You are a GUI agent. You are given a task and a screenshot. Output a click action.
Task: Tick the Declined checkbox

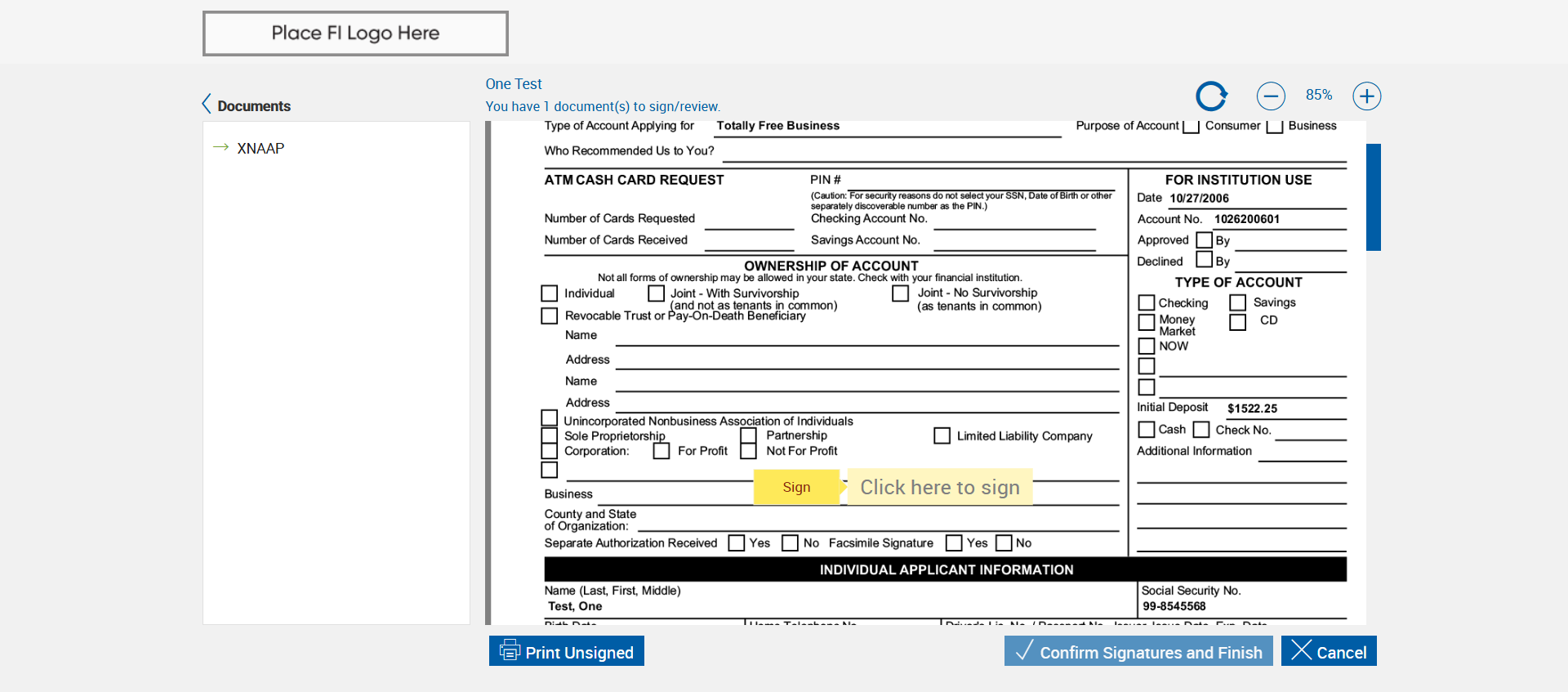coord(1204,259)
